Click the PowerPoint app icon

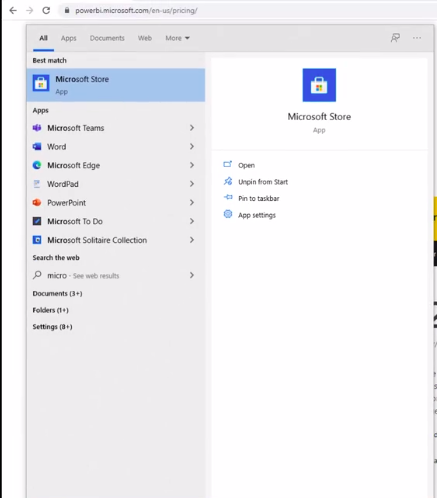point(37,202)
